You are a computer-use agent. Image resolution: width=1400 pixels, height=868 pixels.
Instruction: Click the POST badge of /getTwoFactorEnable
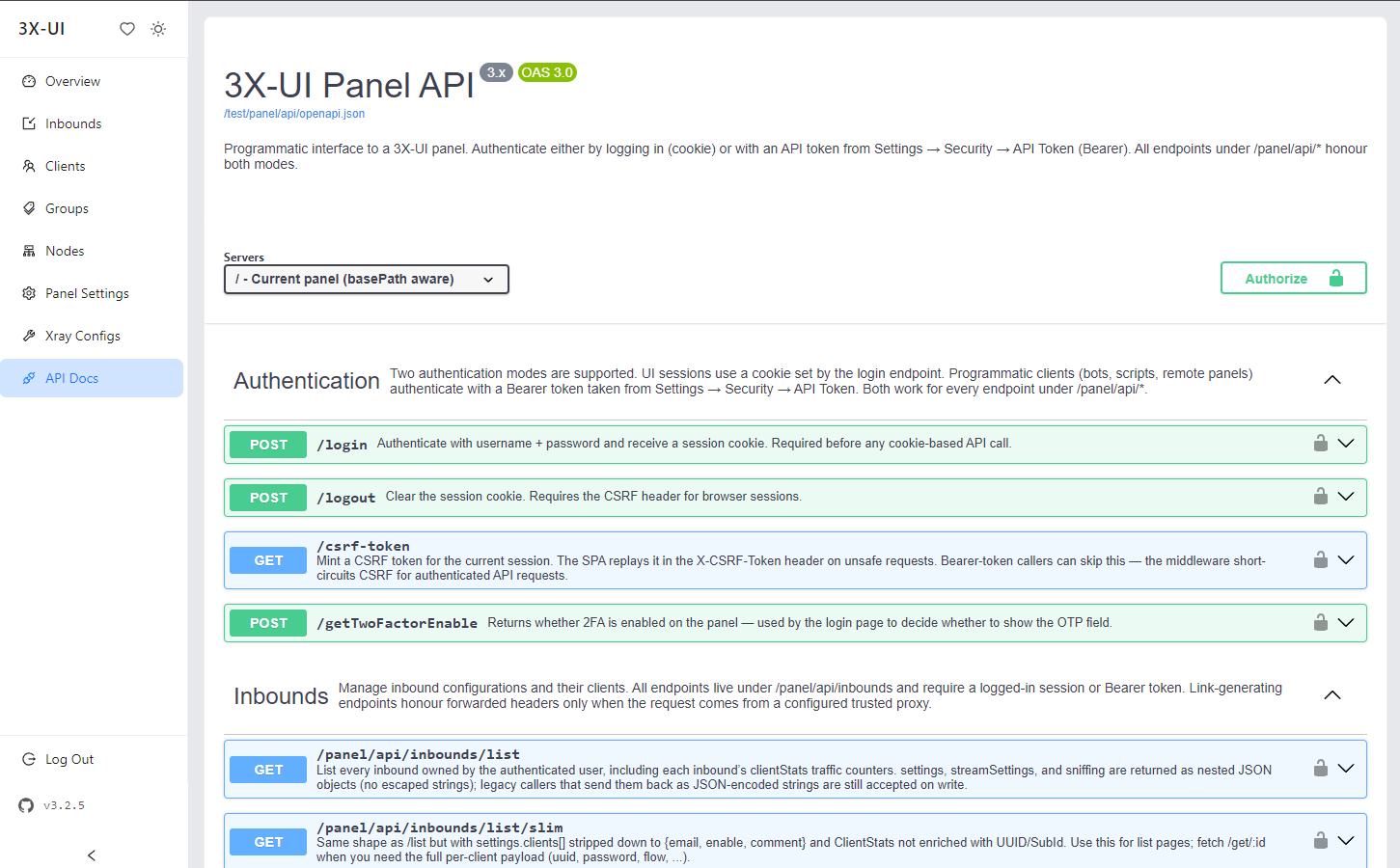pyautogui.click(x=268, y=623)
